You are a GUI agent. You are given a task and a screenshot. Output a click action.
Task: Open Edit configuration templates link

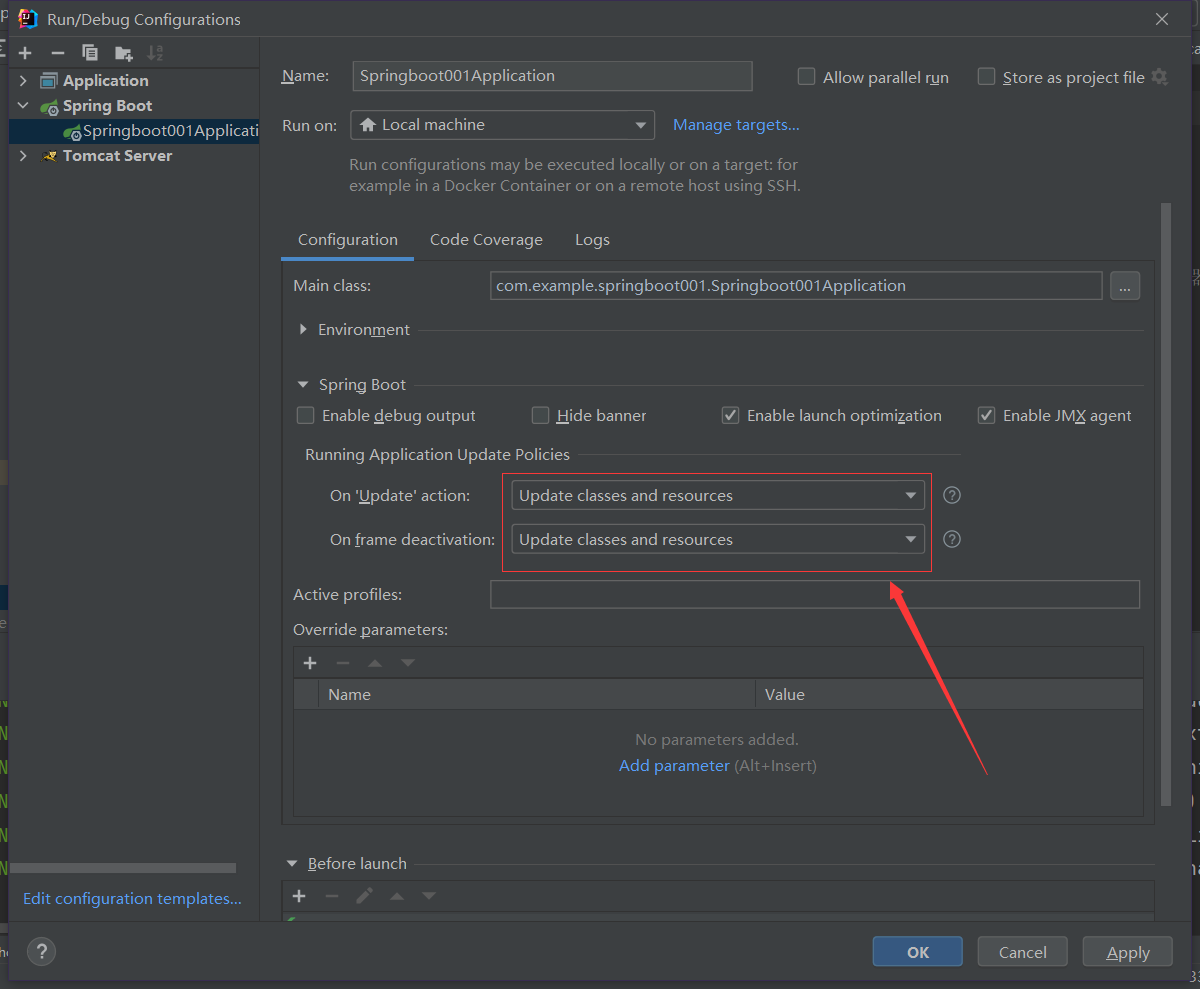point(132,899)
